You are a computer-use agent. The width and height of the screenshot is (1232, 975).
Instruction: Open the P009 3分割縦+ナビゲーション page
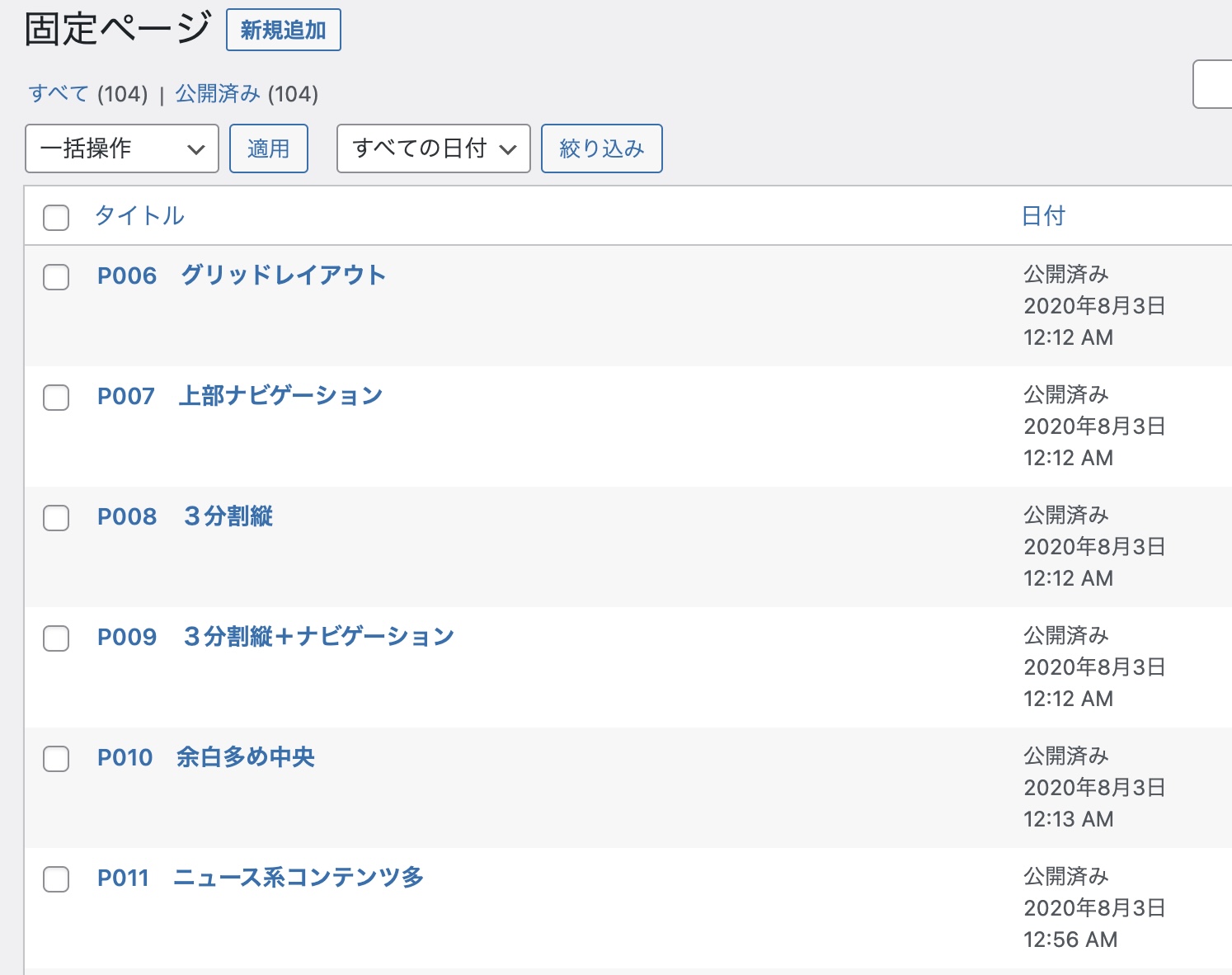pyautogui.click(x=275, y=637)
